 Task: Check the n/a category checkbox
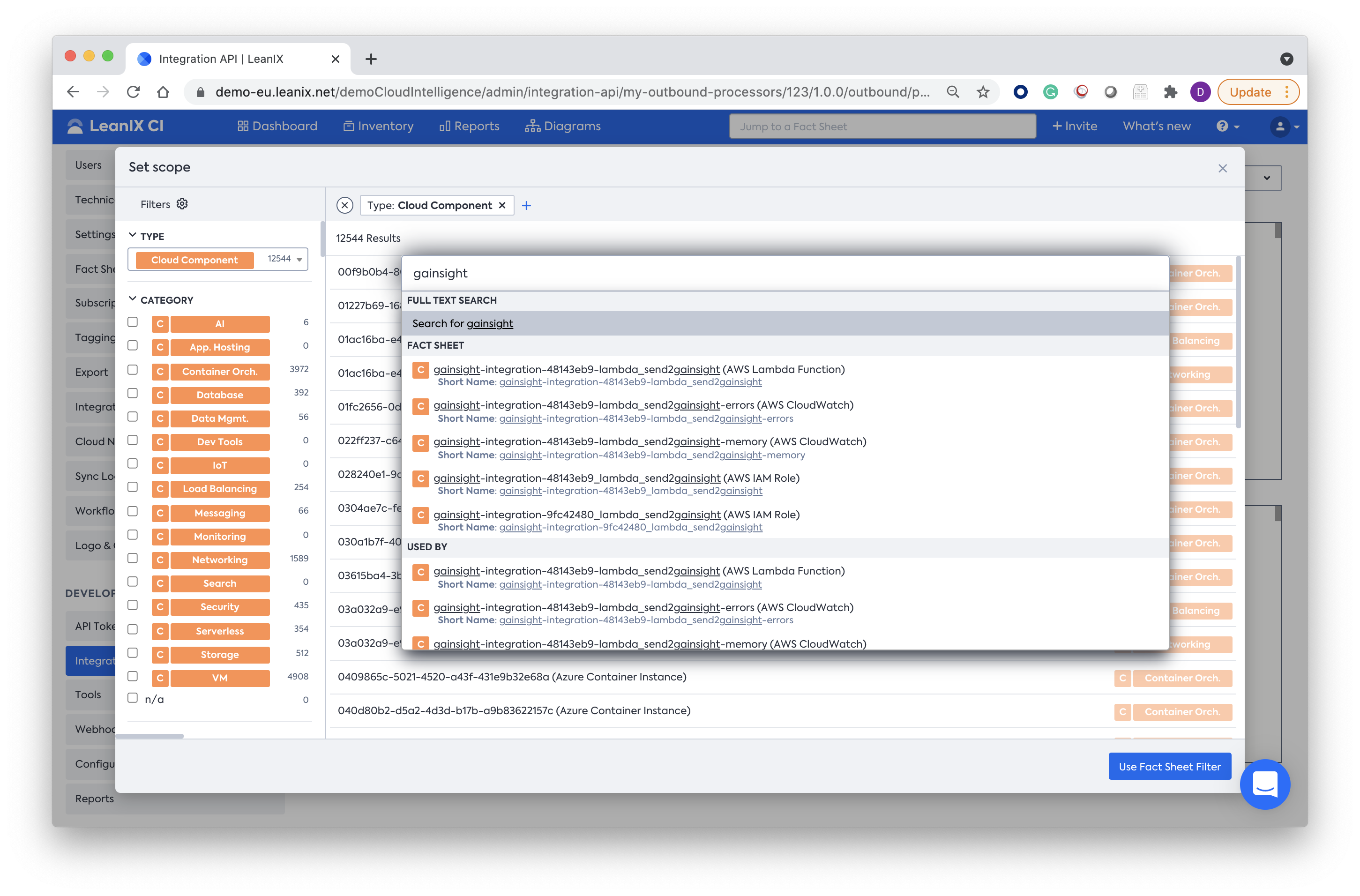[133, 698]
